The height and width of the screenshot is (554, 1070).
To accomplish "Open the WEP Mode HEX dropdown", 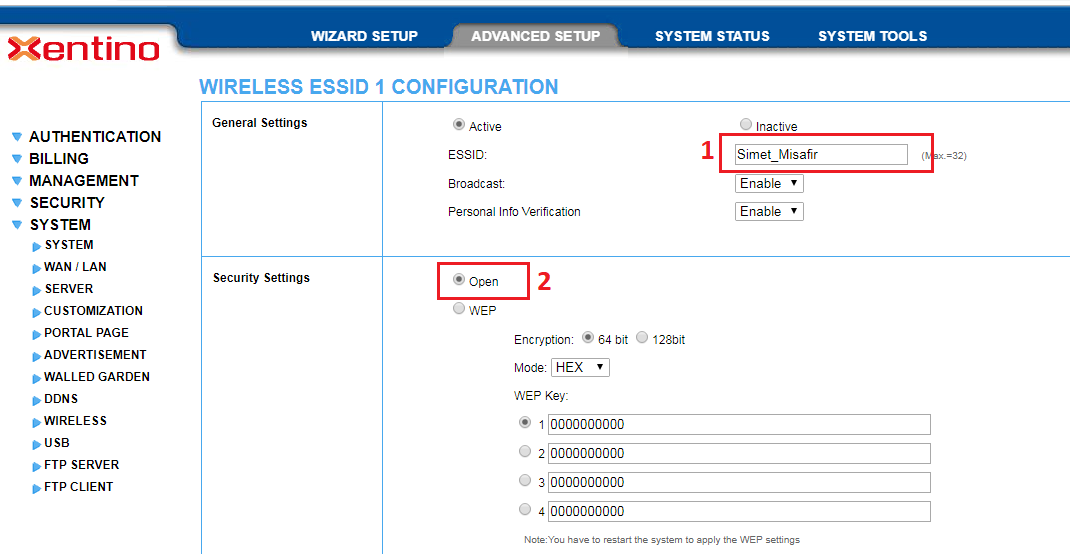I will 580,368.
